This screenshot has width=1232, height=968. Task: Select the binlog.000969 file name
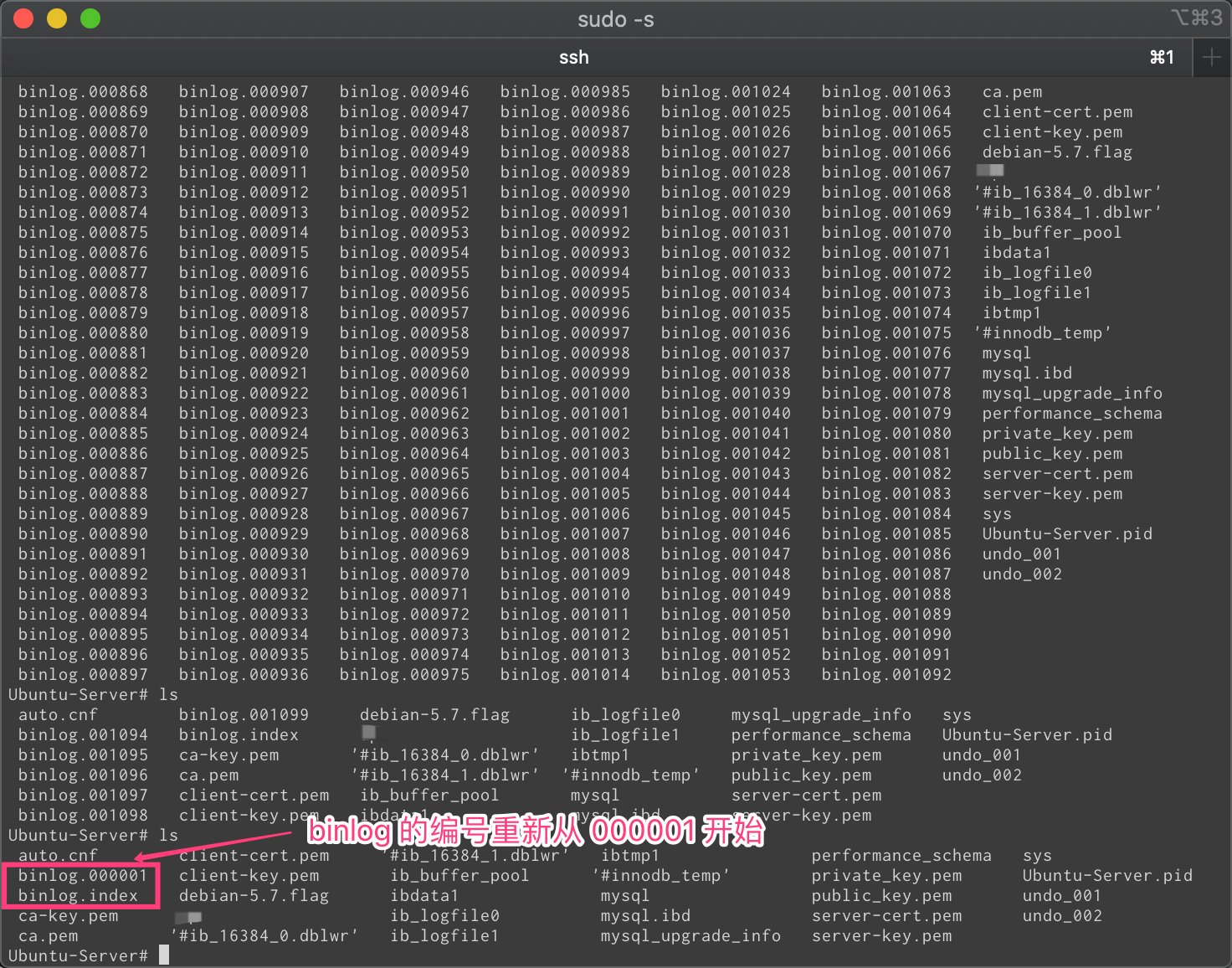(x=404, y=554)
